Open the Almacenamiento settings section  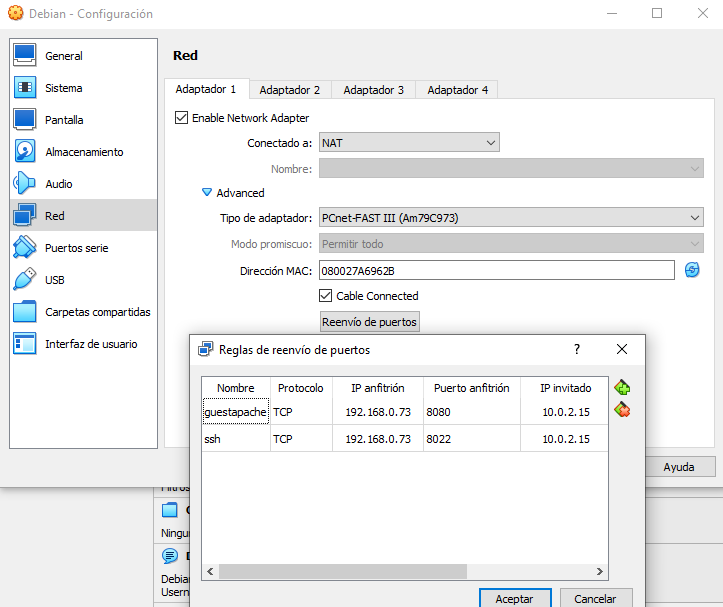(x=83, y=152)
